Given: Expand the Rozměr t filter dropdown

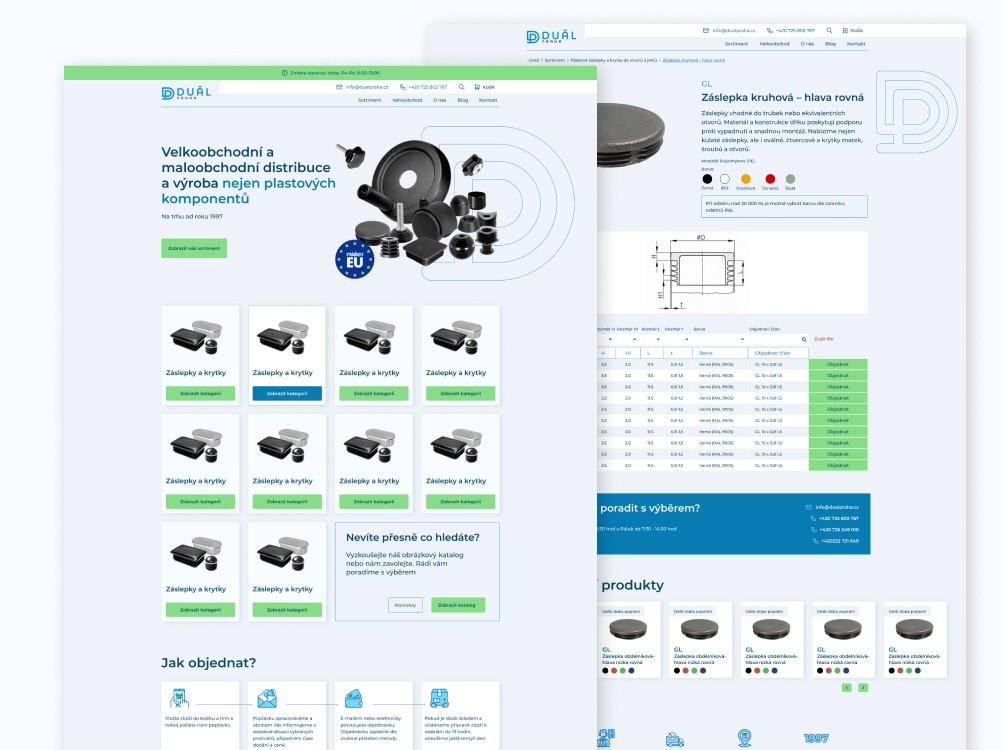Looking at the screenshot, I should tap(685, 339).
